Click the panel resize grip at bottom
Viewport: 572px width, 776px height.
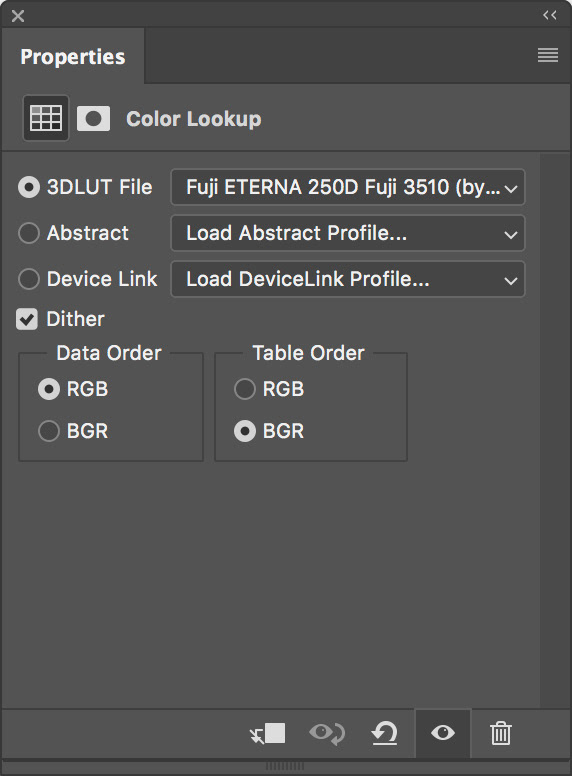(x=285, y=767)
